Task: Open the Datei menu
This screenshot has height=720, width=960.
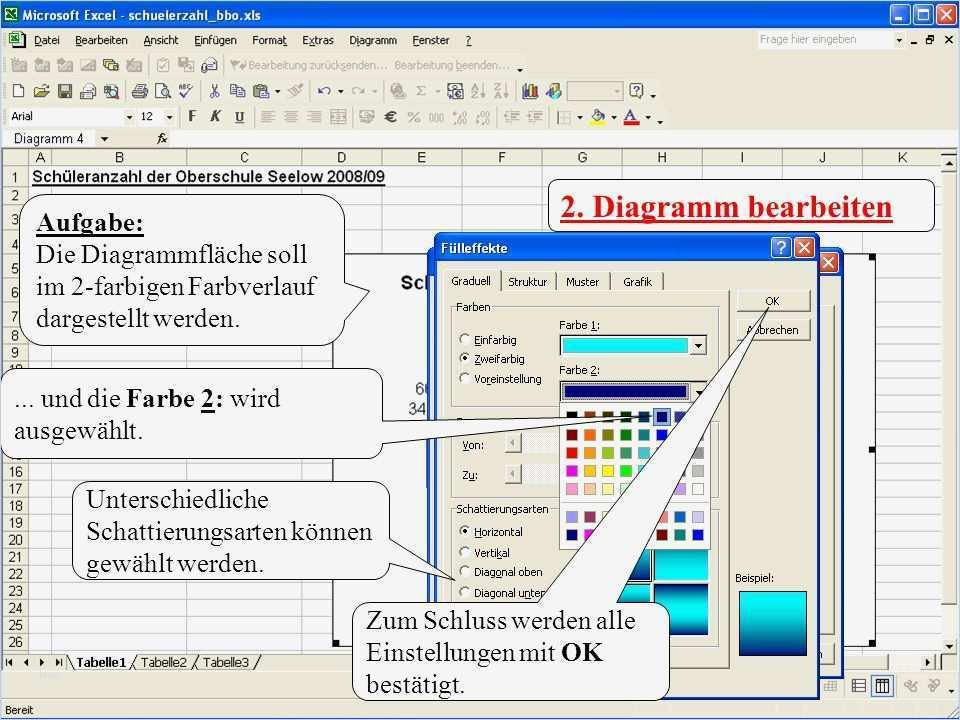Action: click(47, 40)
